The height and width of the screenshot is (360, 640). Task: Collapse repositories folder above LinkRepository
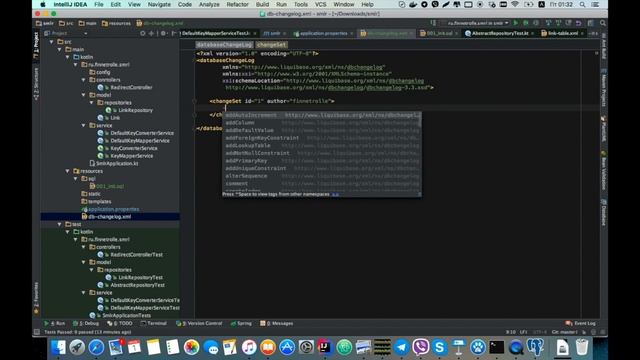pos(91,102)
